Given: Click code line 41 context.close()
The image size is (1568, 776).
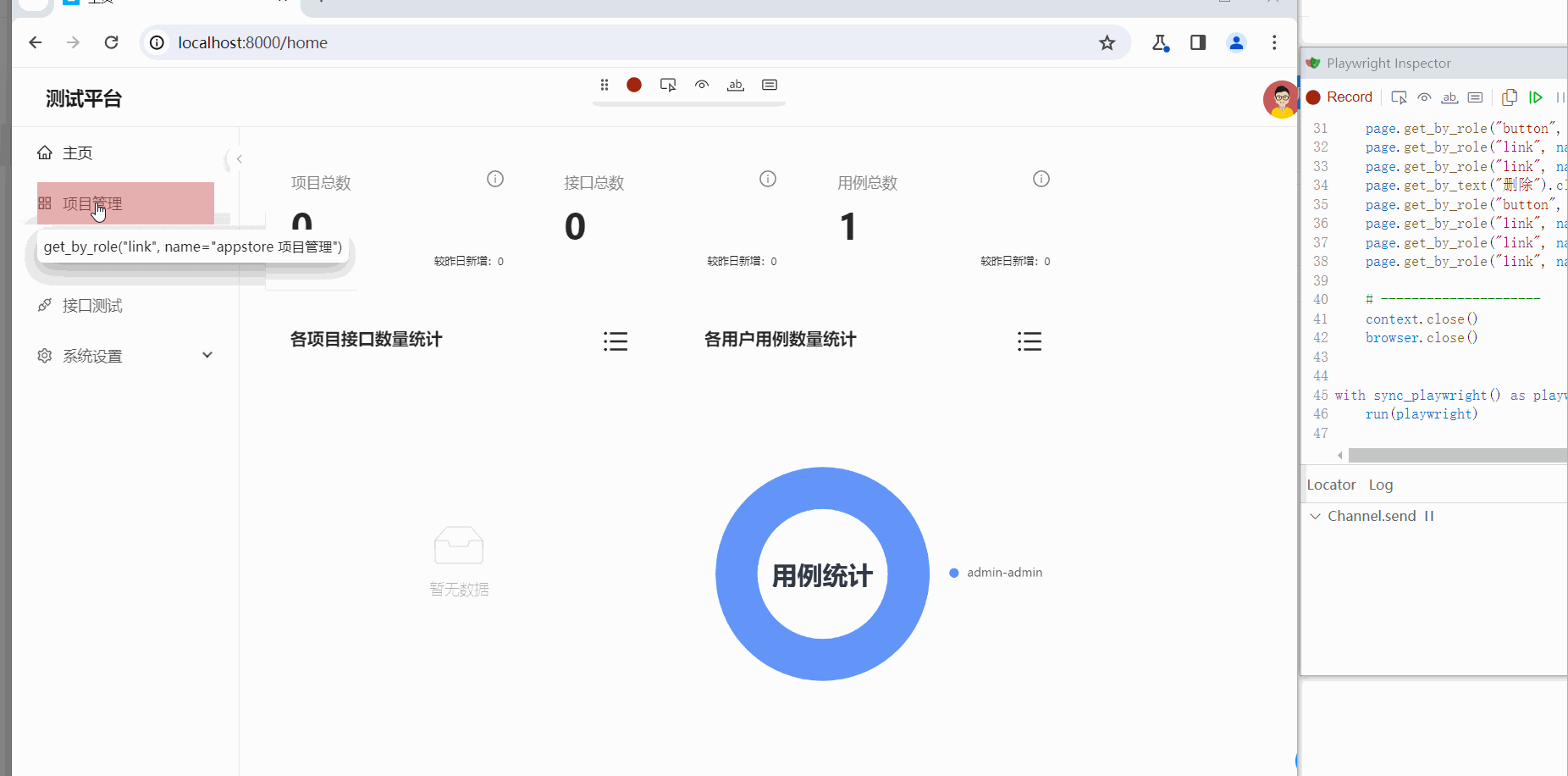Looking at the screenshot, I should (1422, 319).
